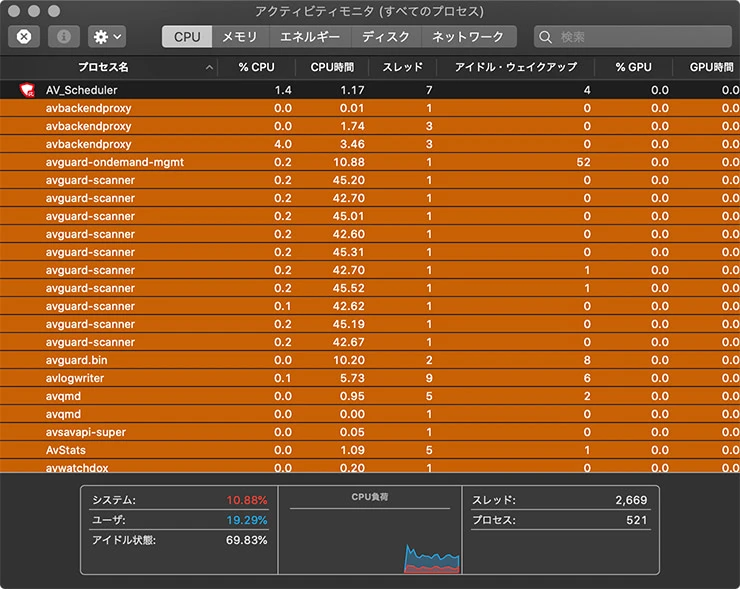Image resolution: width=740 pixels, height=589 pixels.
Task: Switch to the エネルギー tab
Action: [x=309, y=37]
